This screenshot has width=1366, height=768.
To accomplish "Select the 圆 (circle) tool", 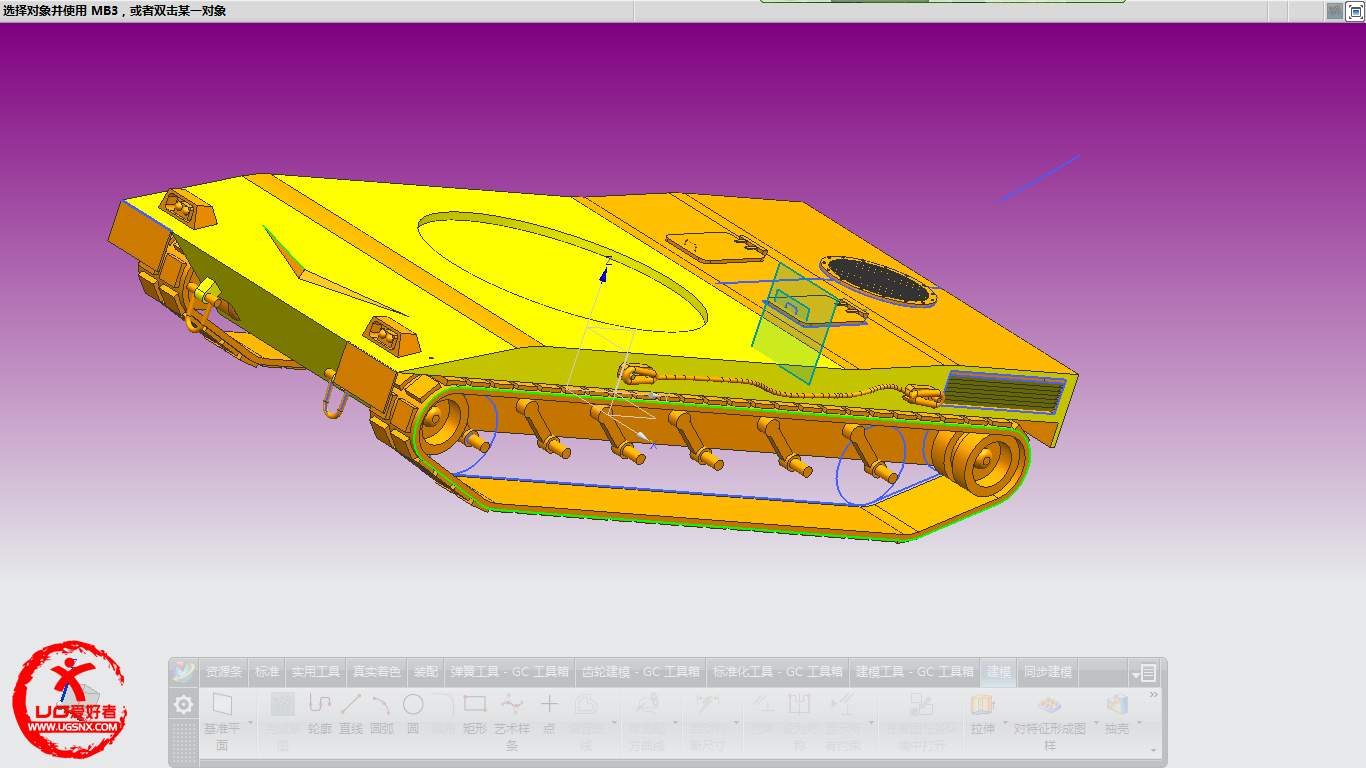I will [x=413, y=714].
